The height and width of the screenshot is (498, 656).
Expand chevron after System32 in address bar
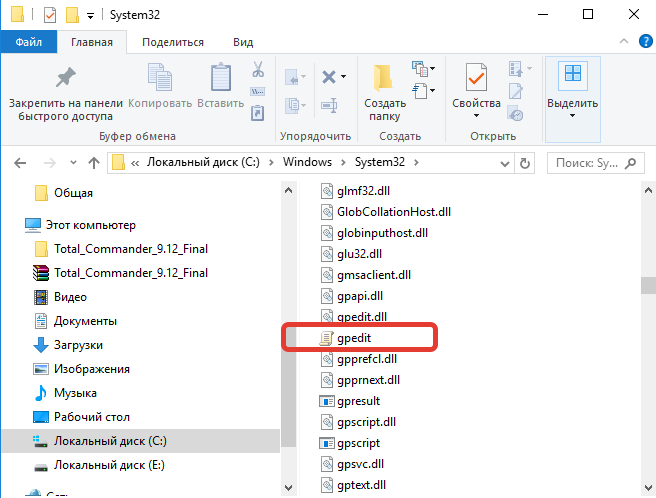click(x=416, y=162)
